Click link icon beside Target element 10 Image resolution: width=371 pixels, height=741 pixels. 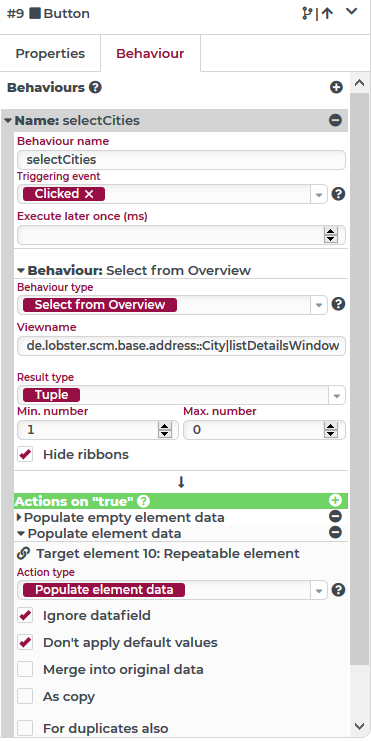(x=23, y=553)
